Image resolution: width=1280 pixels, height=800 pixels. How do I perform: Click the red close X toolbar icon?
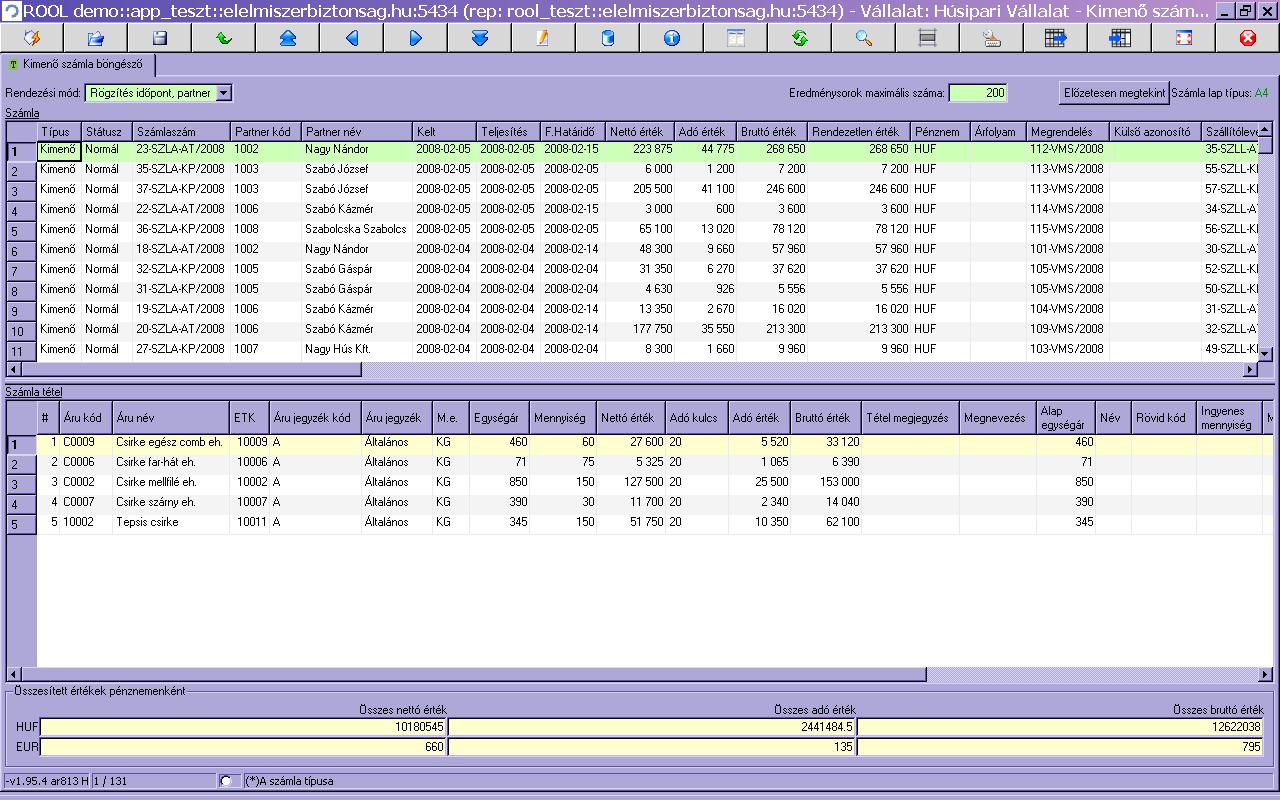(1247, 38)
